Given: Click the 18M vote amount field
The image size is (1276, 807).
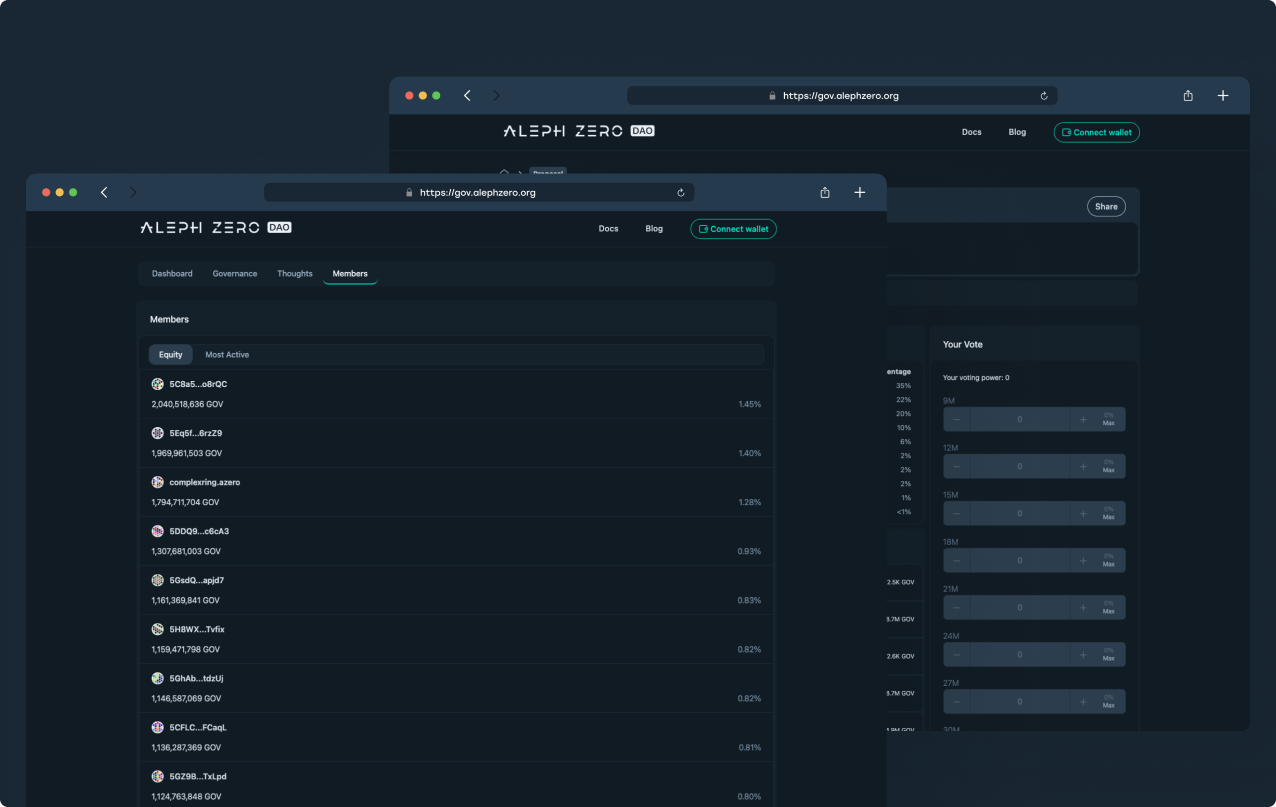Looking at the screenshot, I should coord(1020,560).
